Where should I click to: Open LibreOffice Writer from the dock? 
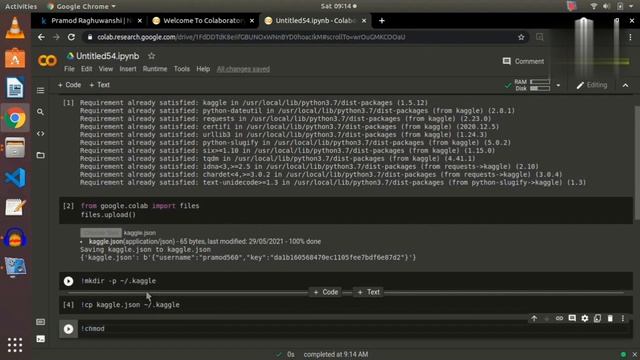(15, 88)
